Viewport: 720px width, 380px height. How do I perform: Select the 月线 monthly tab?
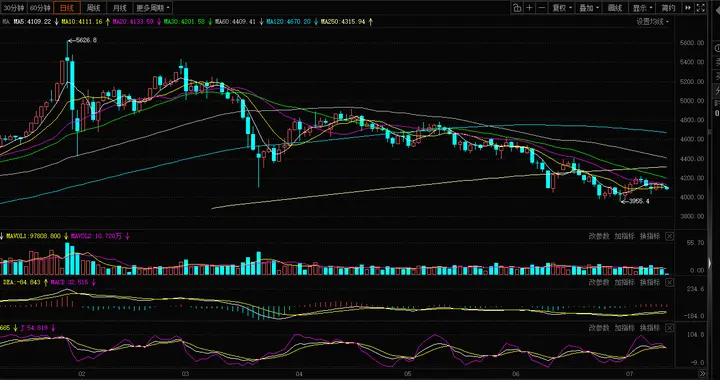119,8
